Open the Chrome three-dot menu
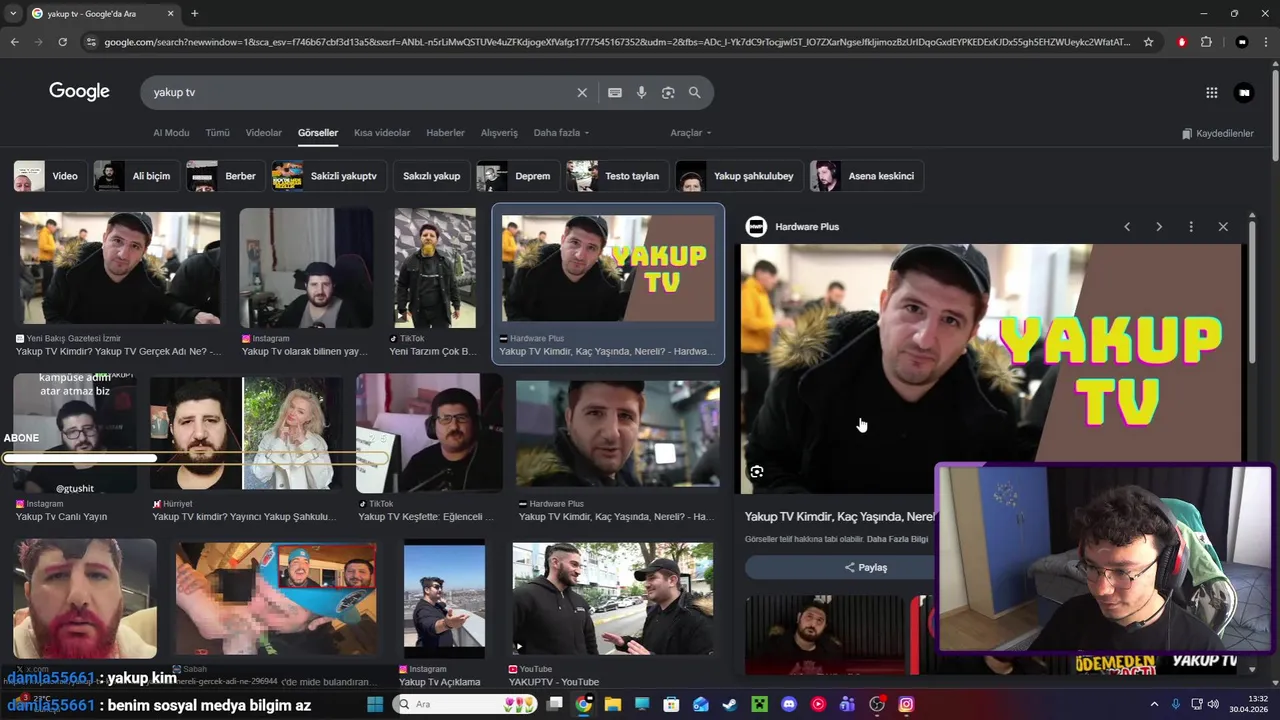The image size is (1280, 720). point(1267,42)
